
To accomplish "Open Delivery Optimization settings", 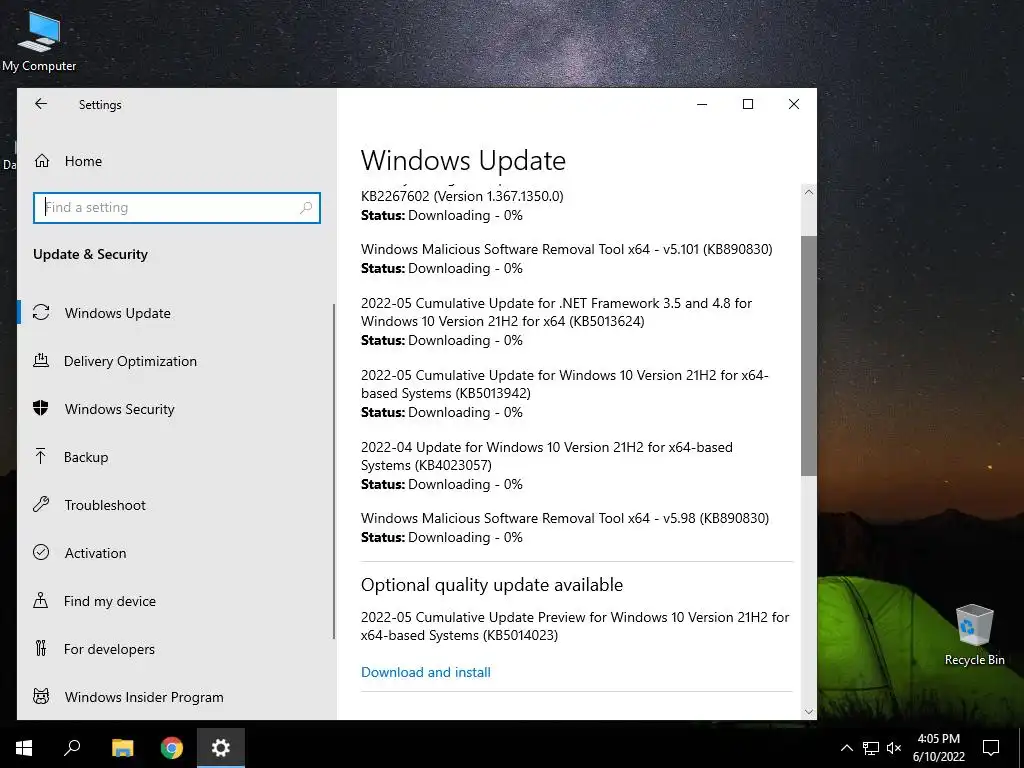I will click(176, 361).
